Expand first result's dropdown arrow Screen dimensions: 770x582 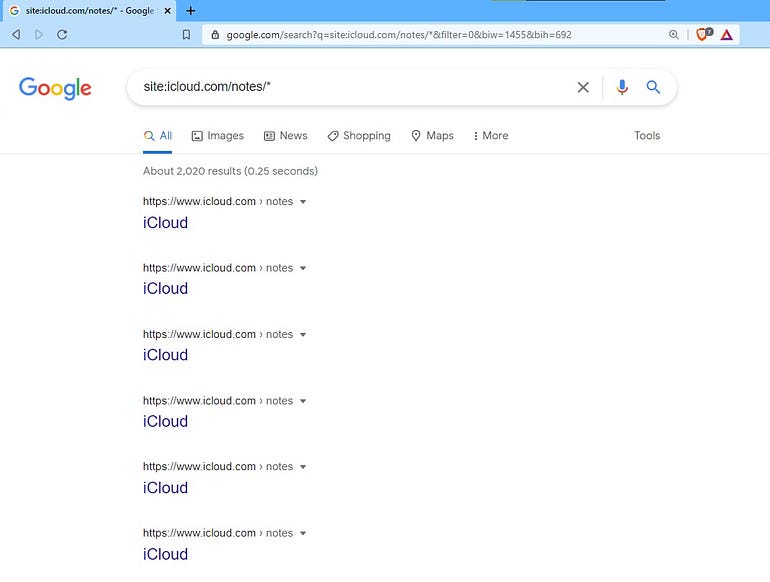click(x=303, y=202)
